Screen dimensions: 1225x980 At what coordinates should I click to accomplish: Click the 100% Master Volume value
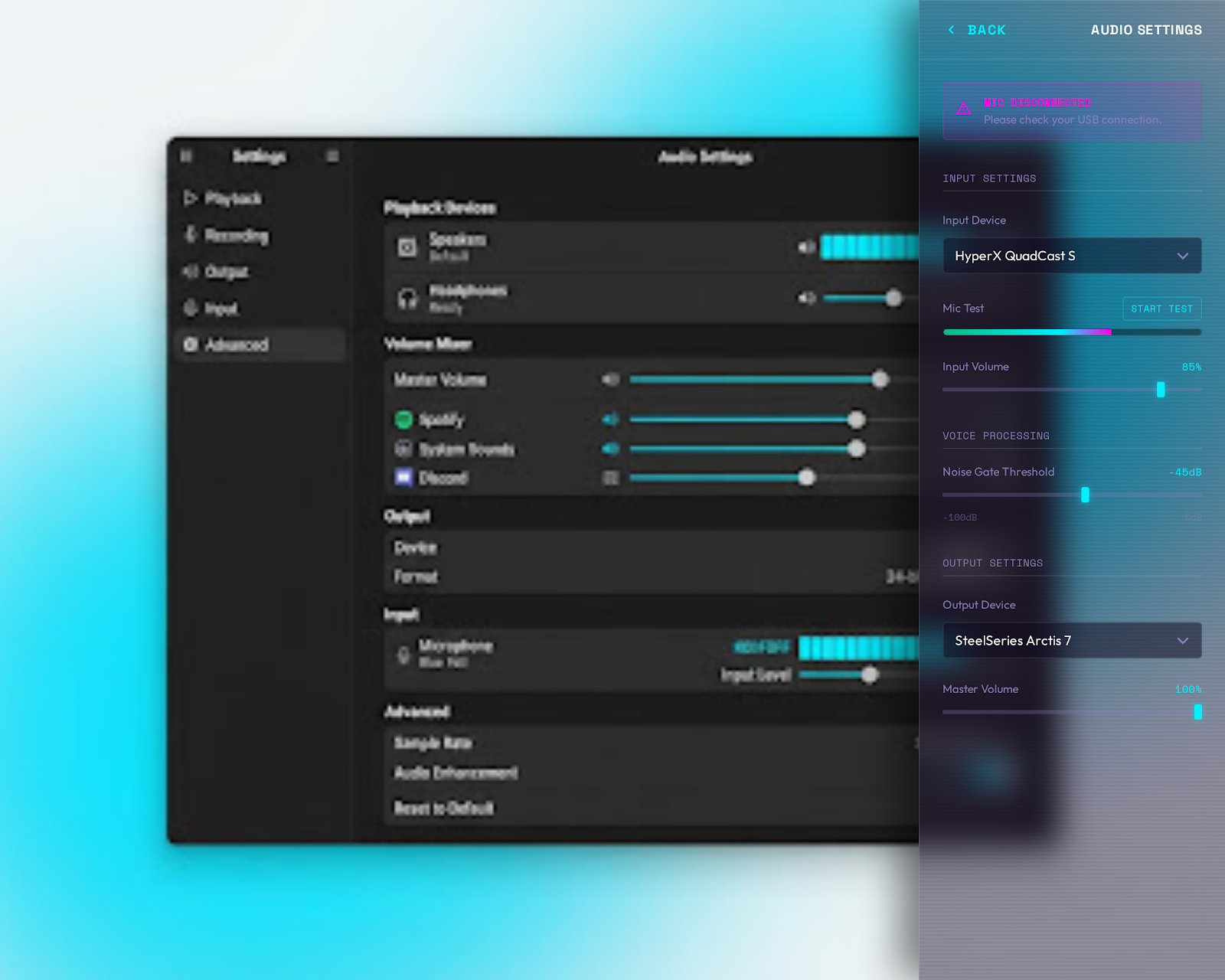click(x=1188, y=690)
